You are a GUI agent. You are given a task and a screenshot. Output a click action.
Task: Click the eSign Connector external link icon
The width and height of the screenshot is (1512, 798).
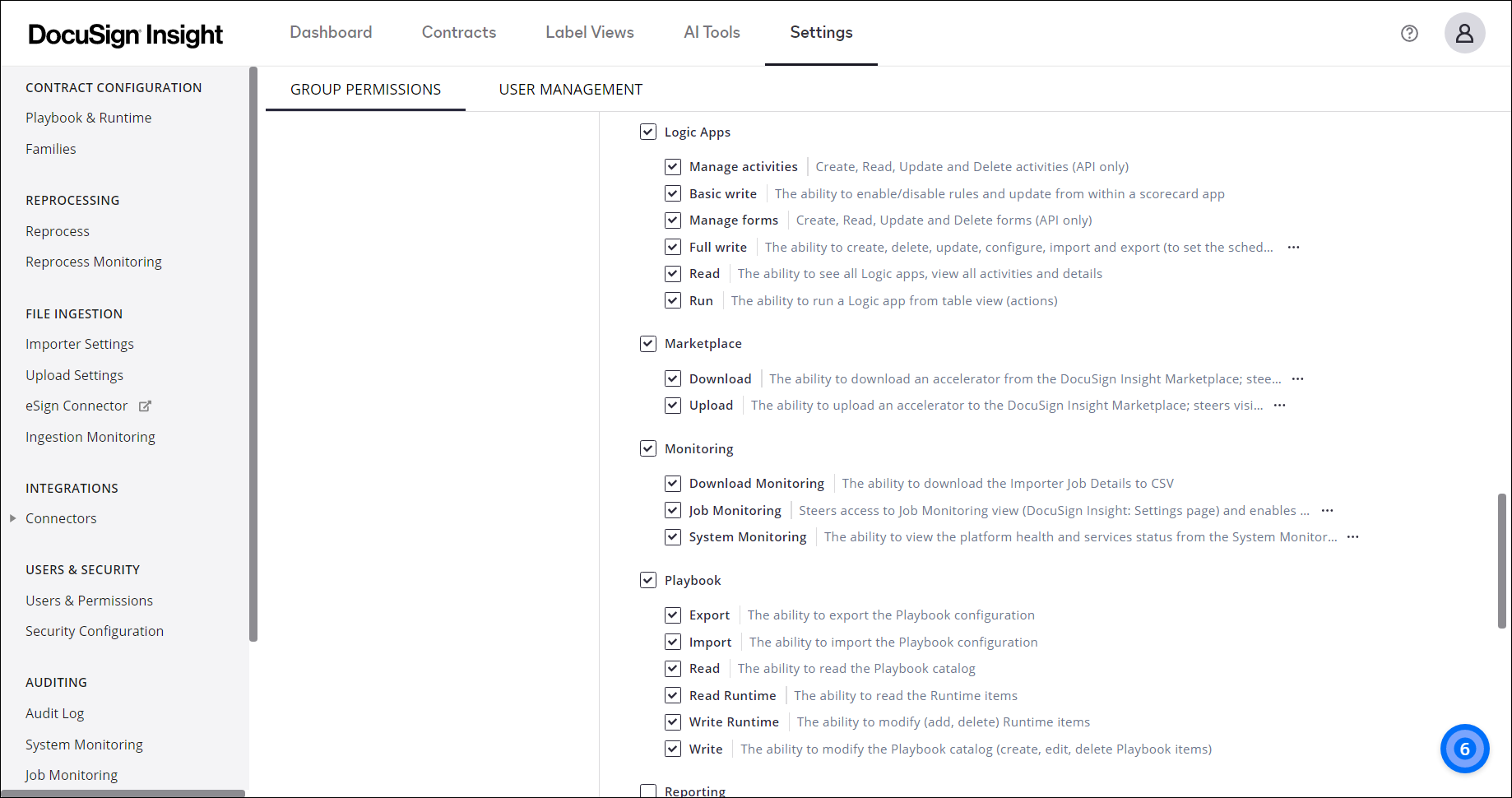(x=145, y=406)
